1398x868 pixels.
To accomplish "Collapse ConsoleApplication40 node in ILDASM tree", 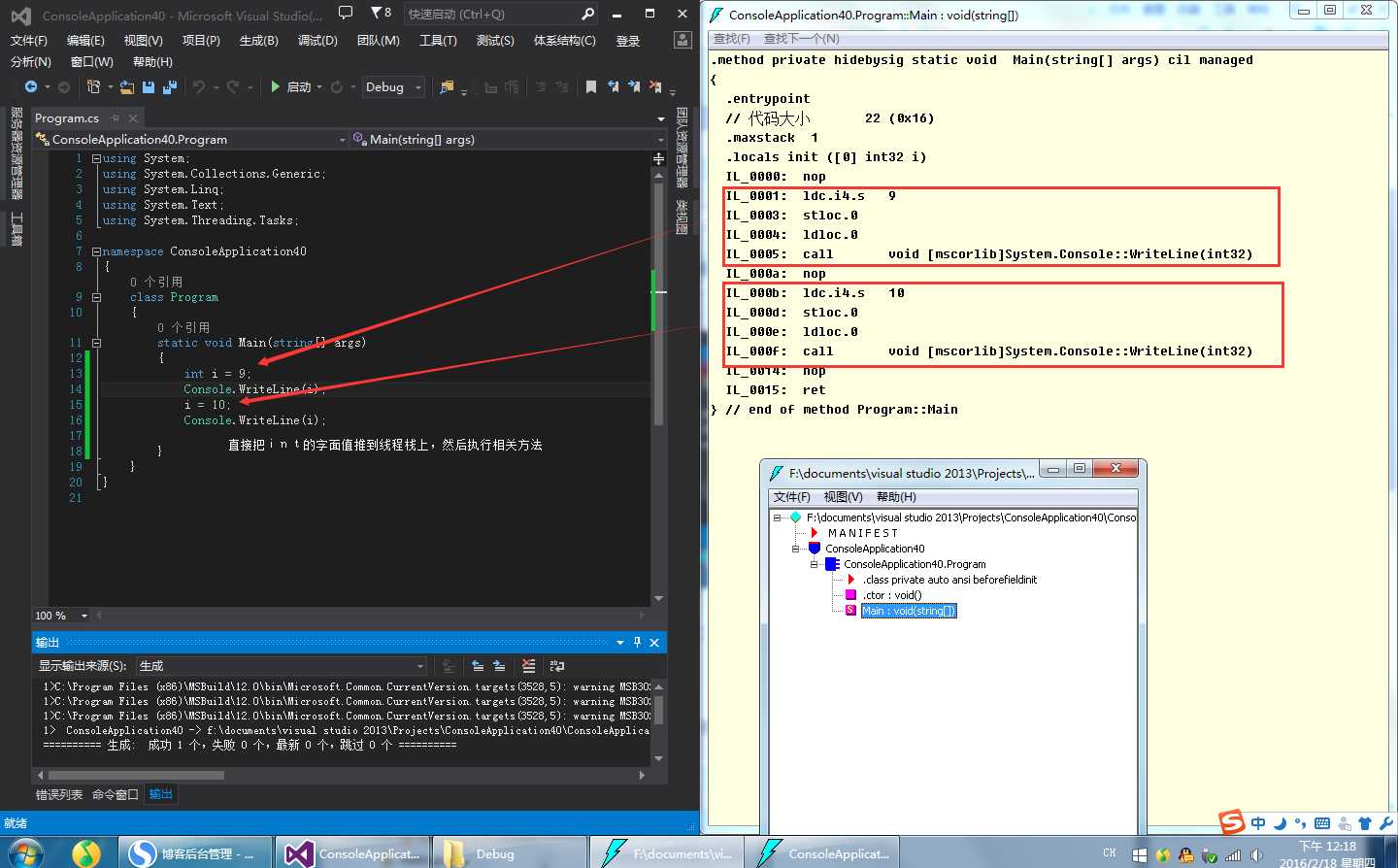I will 795,549.
